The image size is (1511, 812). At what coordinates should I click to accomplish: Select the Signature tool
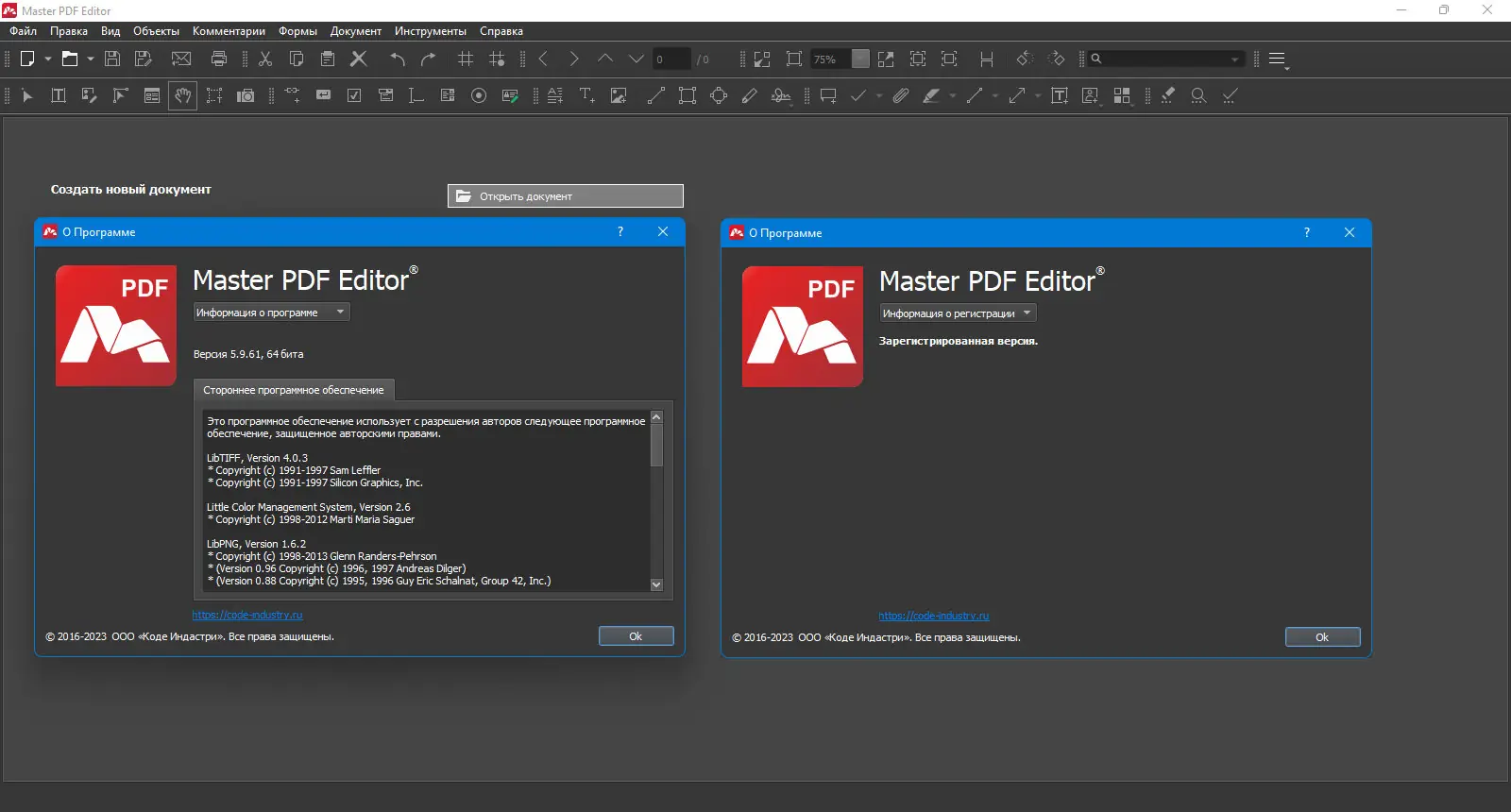781,95
